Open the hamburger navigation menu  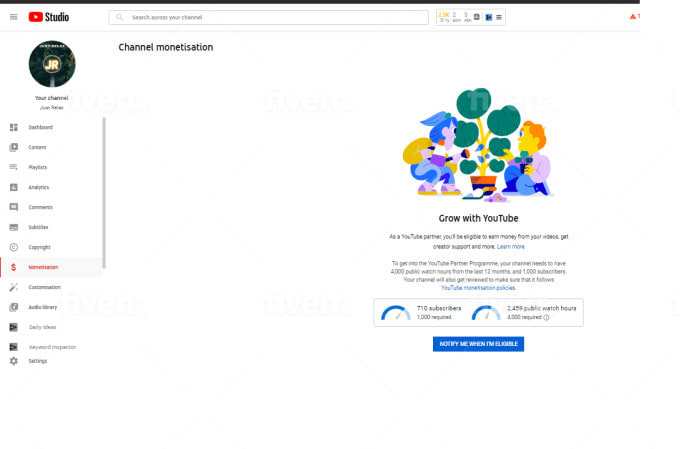14,17
